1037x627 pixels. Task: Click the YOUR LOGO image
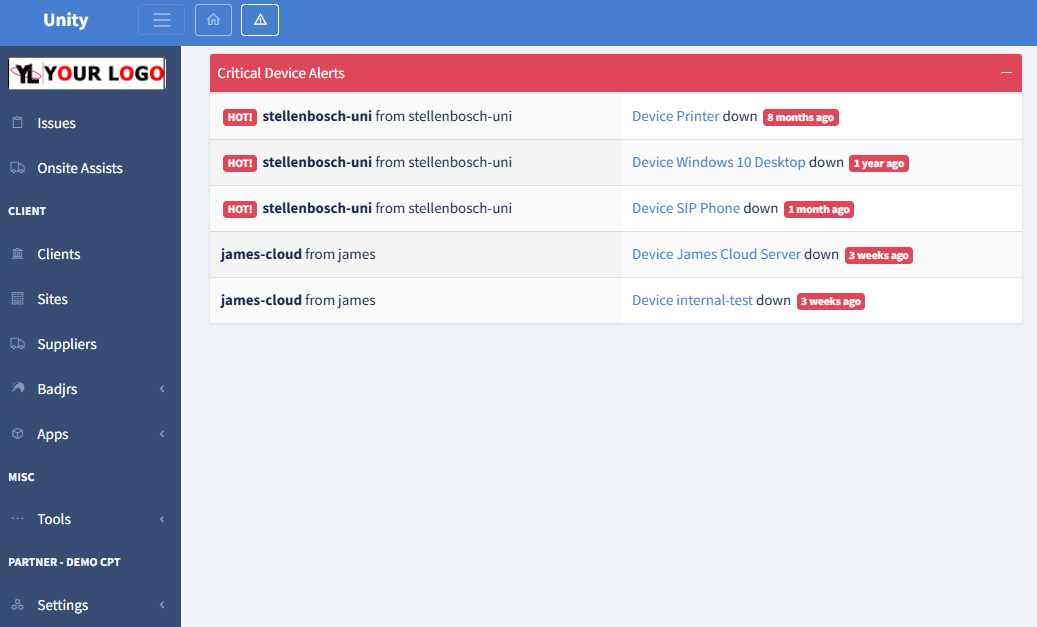coord(87,73)
